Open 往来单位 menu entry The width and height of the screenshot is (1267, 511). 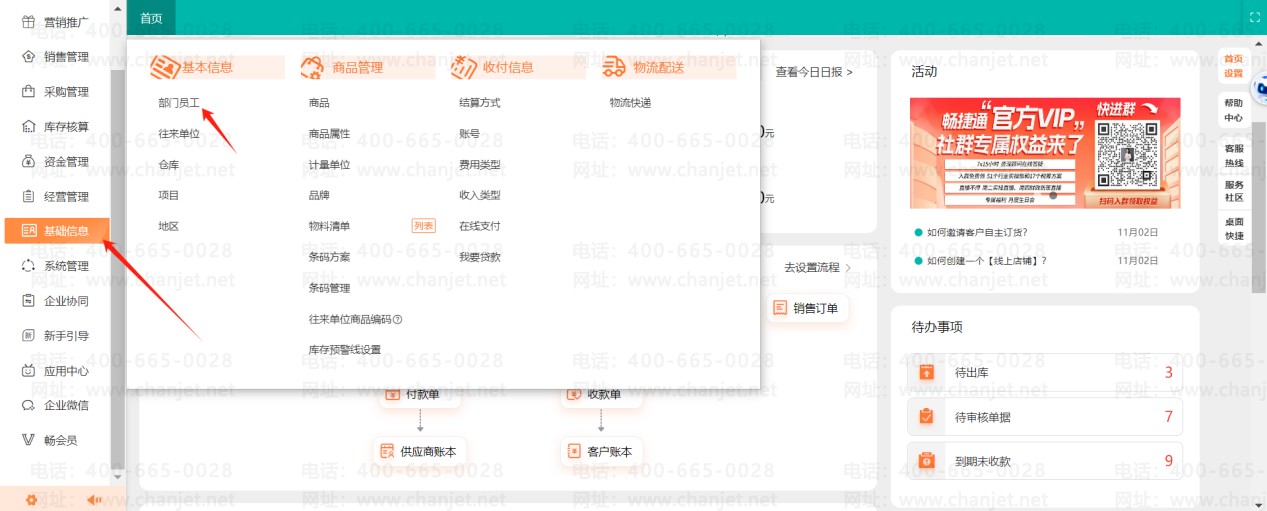coord(179,134)
